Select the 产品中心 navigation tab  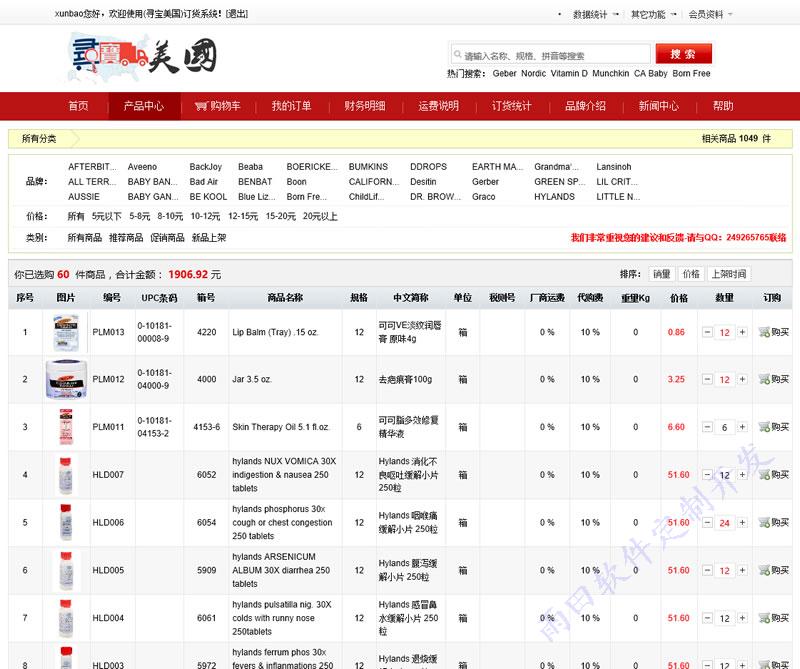(x=144, y=106)
